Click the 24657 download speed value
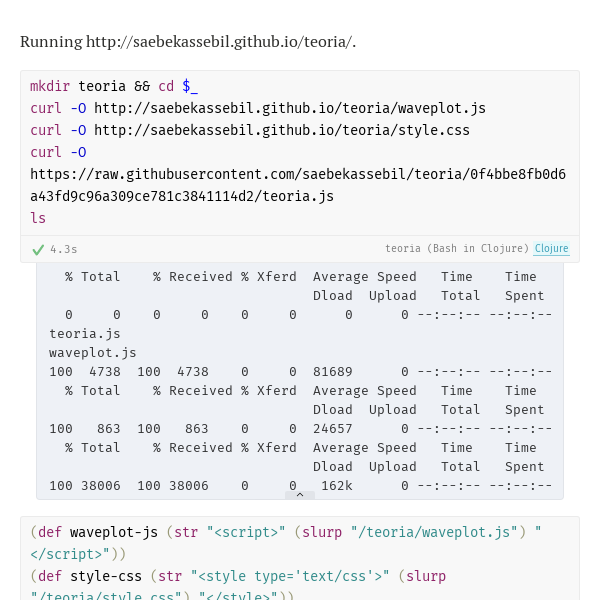Screen dimensions: 600x600 point(333,429)
